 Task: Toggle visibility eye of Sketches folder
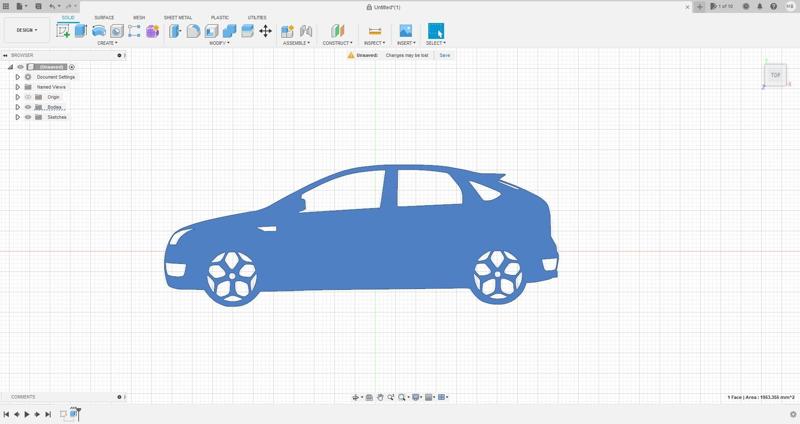coord(28,117)
